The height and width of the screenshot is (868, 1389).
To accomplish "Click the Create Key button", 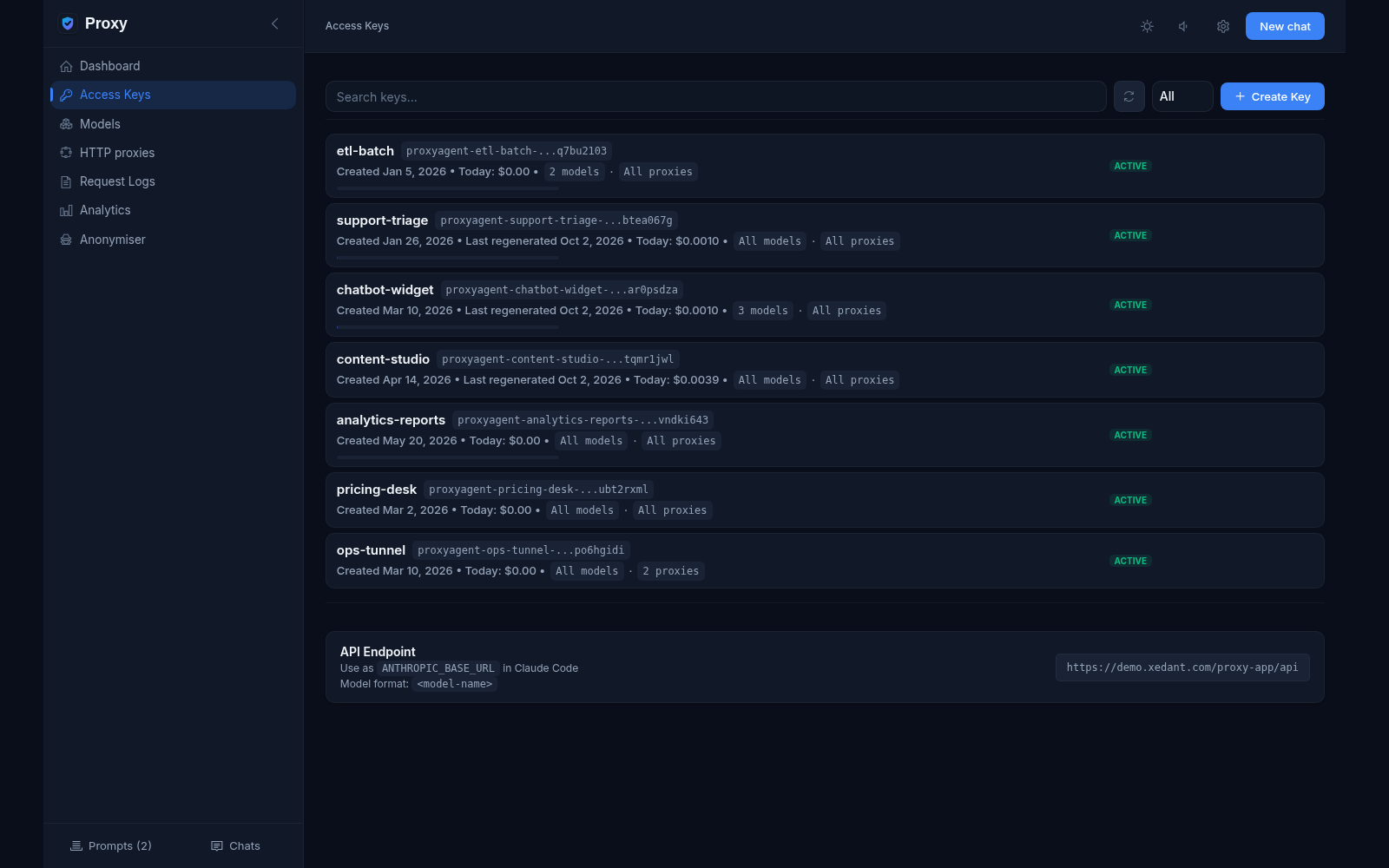I will (x=1272, y=96).
